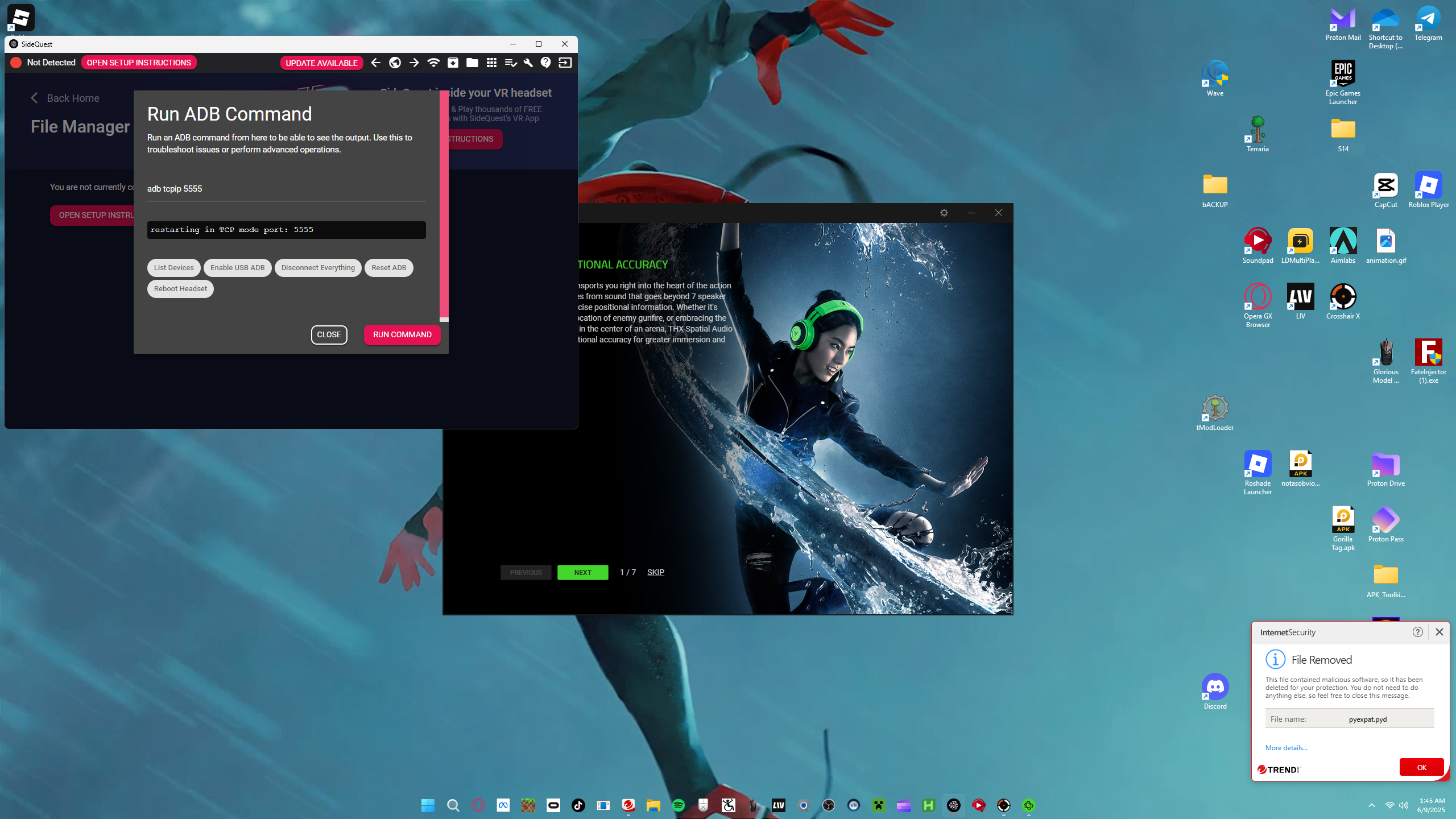Image resolution: width=1456 pixels, height=819 pixels.
Task: Expand the hidden system tray icons chevron
Action: [x=1372, y=805]
